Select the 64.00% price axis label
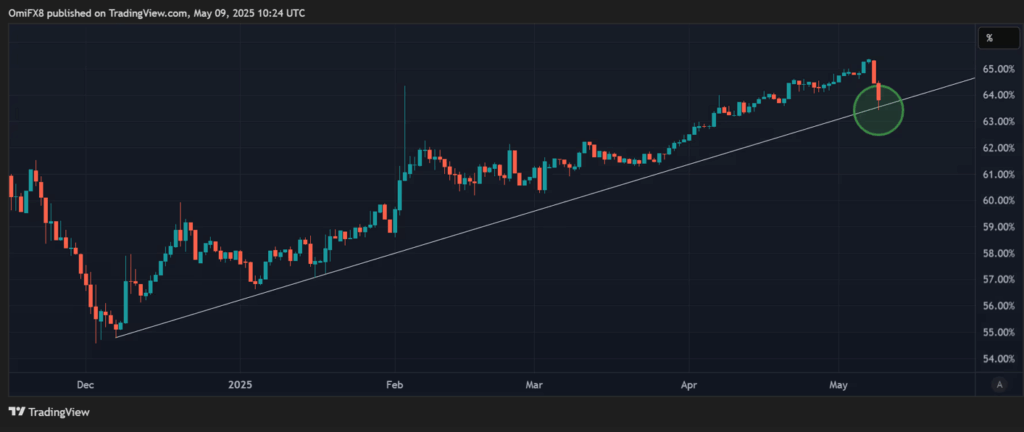The width and height of the screenshot is (1024, 432). coord(999,95)
